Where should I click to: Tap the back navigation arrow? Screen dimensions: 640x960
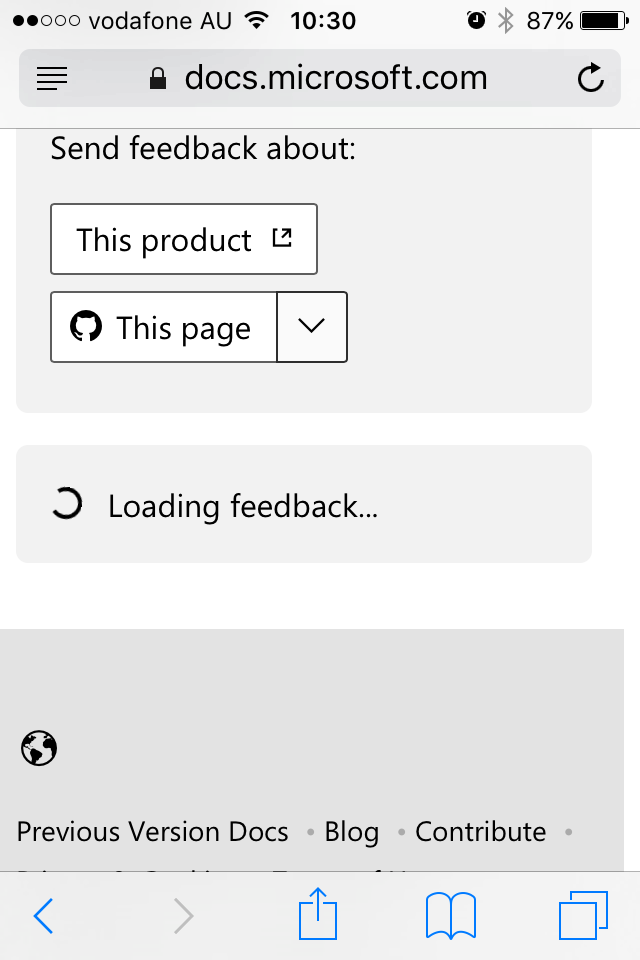coord(42,914)
